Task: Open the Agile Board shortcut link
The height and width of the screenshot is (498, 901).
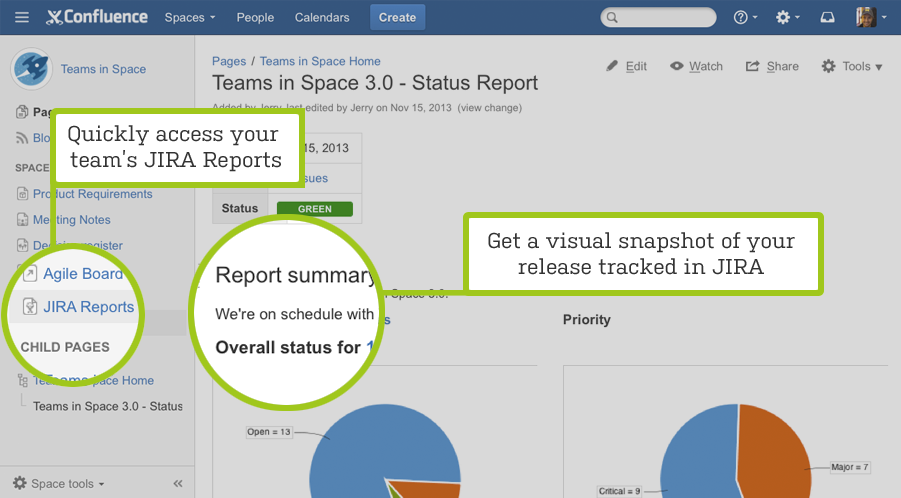Action: point(83,273)
